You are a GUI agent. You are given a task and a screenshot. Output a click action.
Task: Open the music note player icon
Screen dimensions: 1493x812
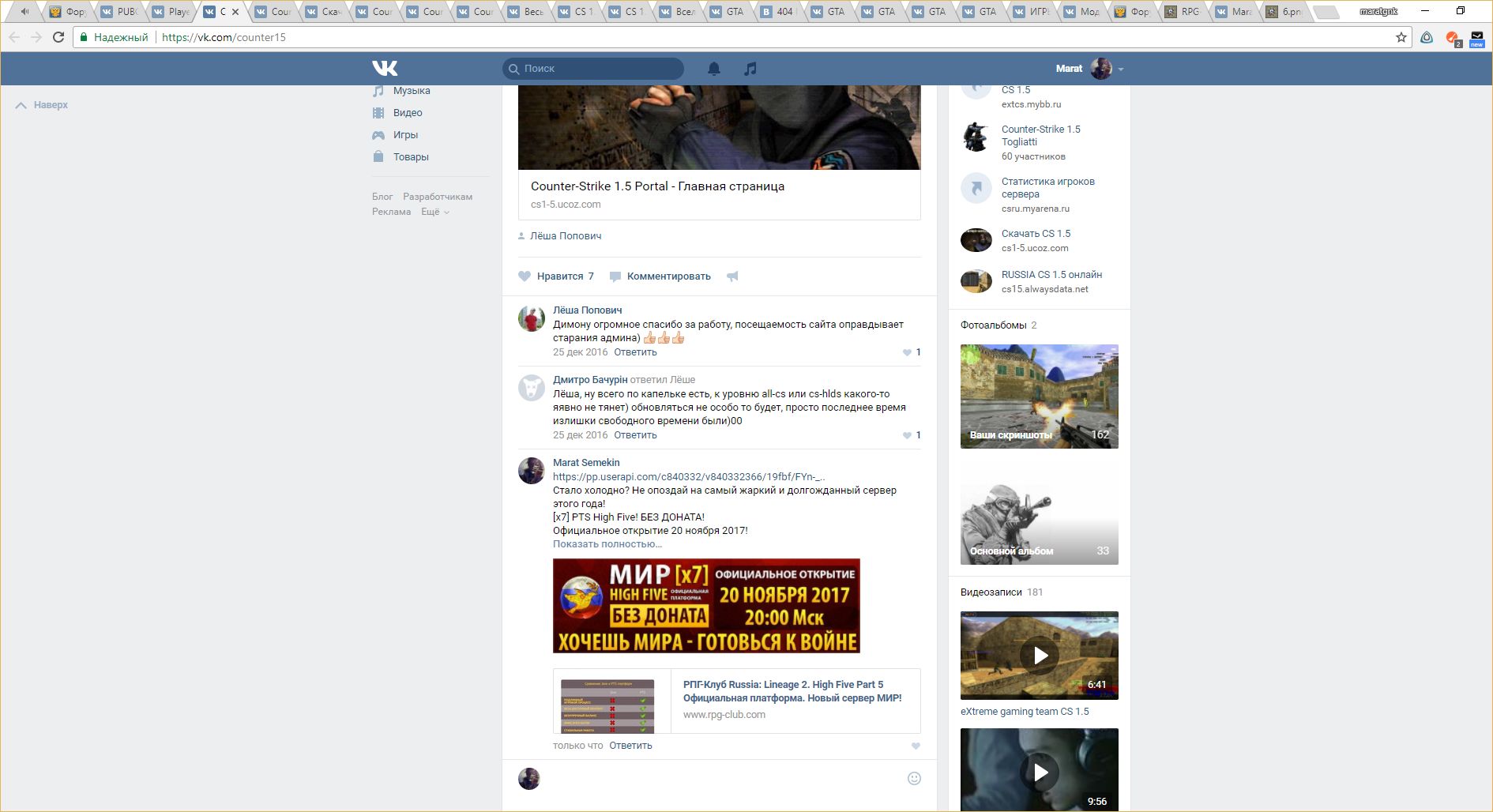750,69
